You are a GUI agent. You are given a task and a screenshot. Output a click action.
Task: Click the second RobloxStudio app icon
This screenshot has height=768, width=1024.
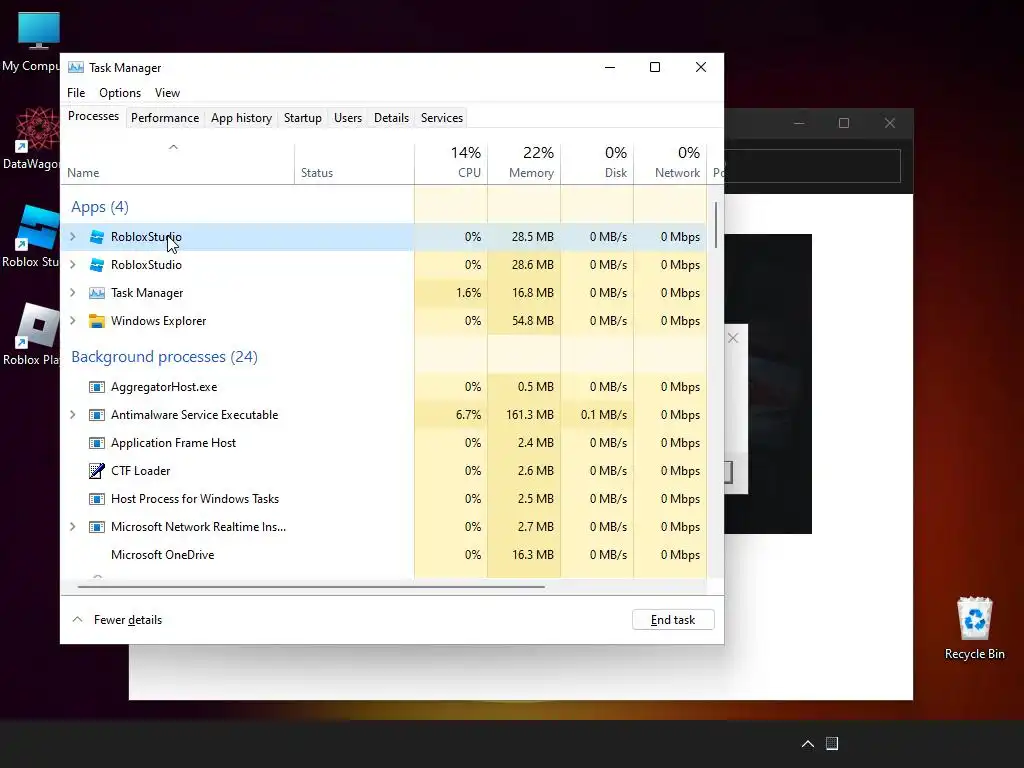pos(97,265)
